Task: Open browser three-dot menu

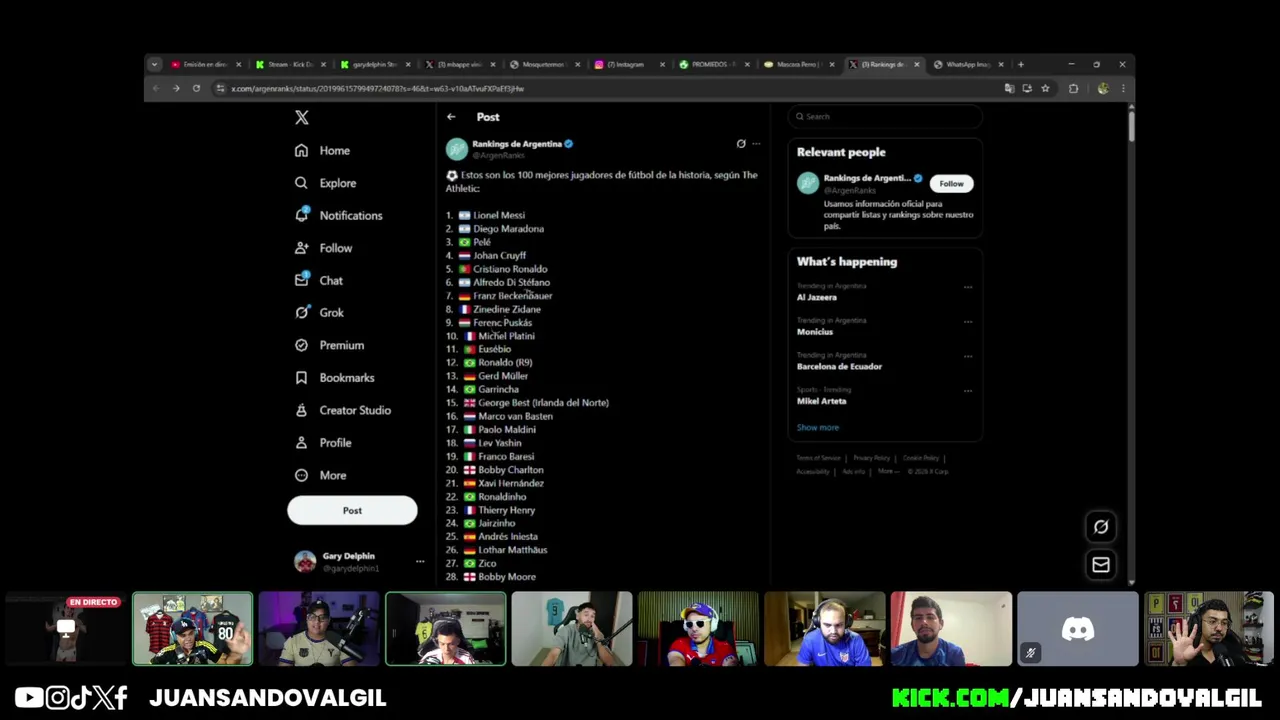Action: point(1123,89)
